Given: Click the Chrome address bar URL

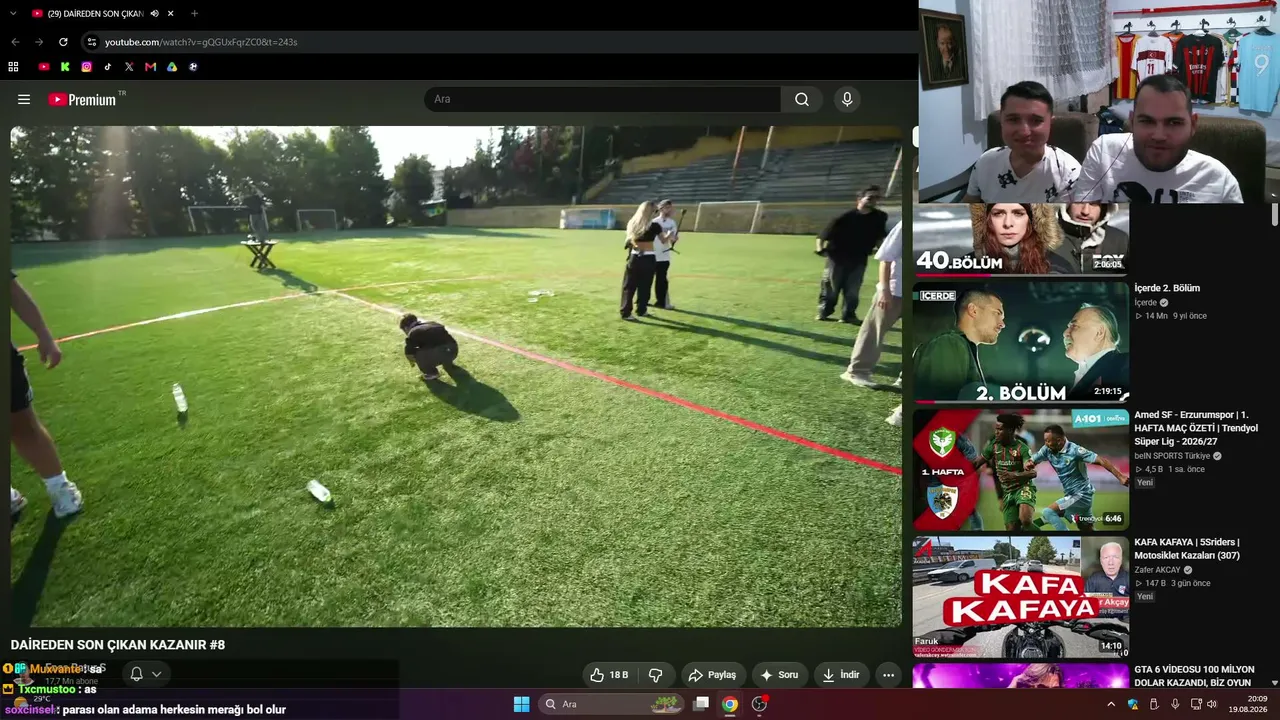Looking at the screenshot, I should pyautogui.click(x=200, y=42).
